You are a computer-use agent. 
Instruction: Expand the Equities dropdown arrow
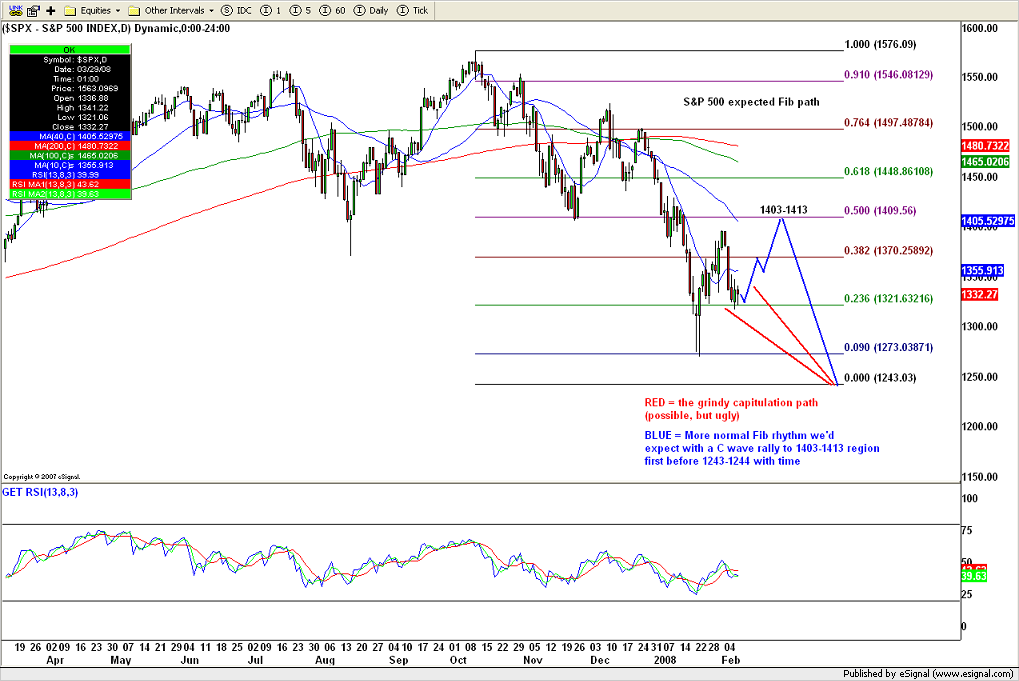click(118, 10)
